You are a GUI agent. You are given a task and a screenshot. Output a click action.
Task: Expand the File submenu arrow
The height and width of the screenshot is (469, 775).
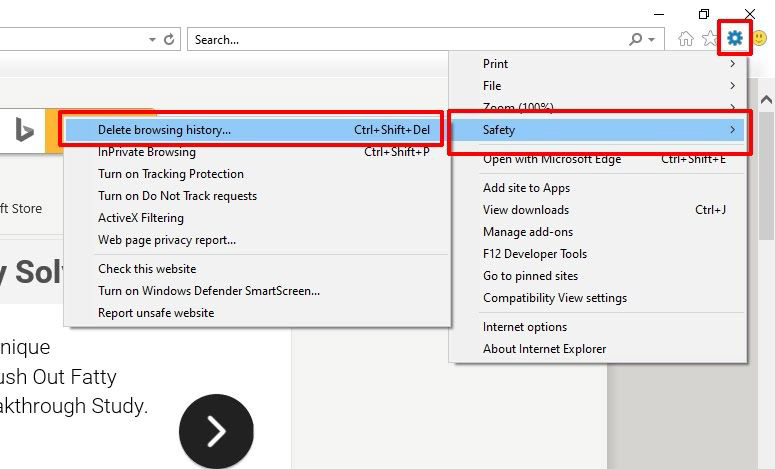pyautogui.click(x=732, y=85)
